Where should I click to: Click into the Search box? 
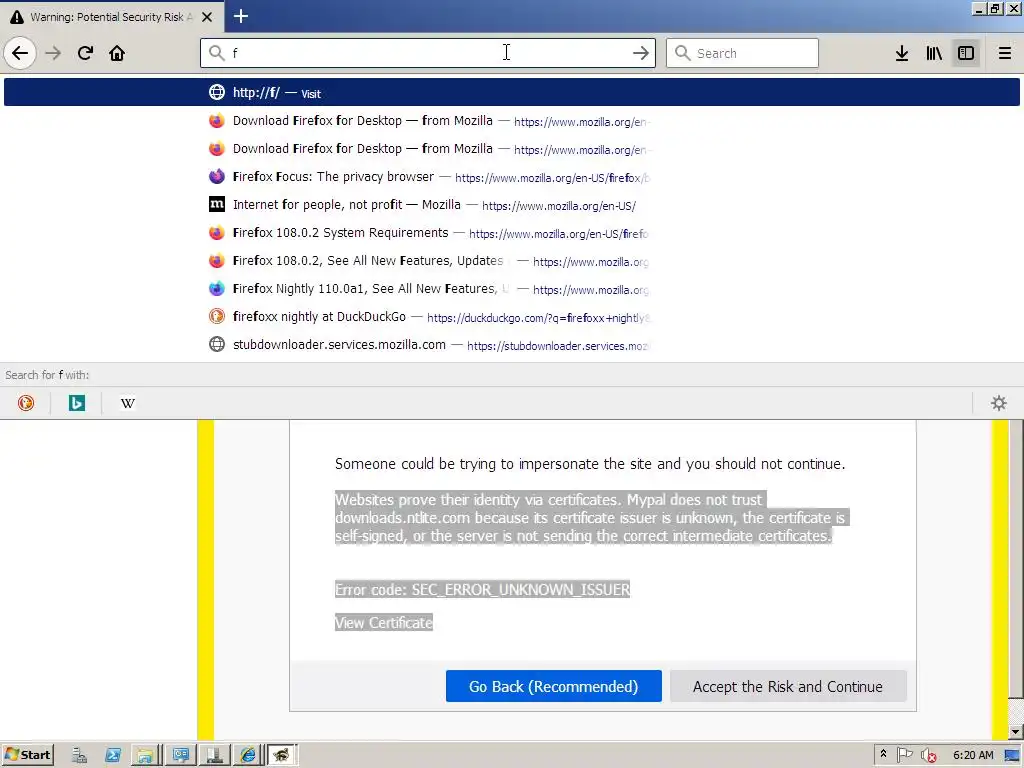(742, 53)
